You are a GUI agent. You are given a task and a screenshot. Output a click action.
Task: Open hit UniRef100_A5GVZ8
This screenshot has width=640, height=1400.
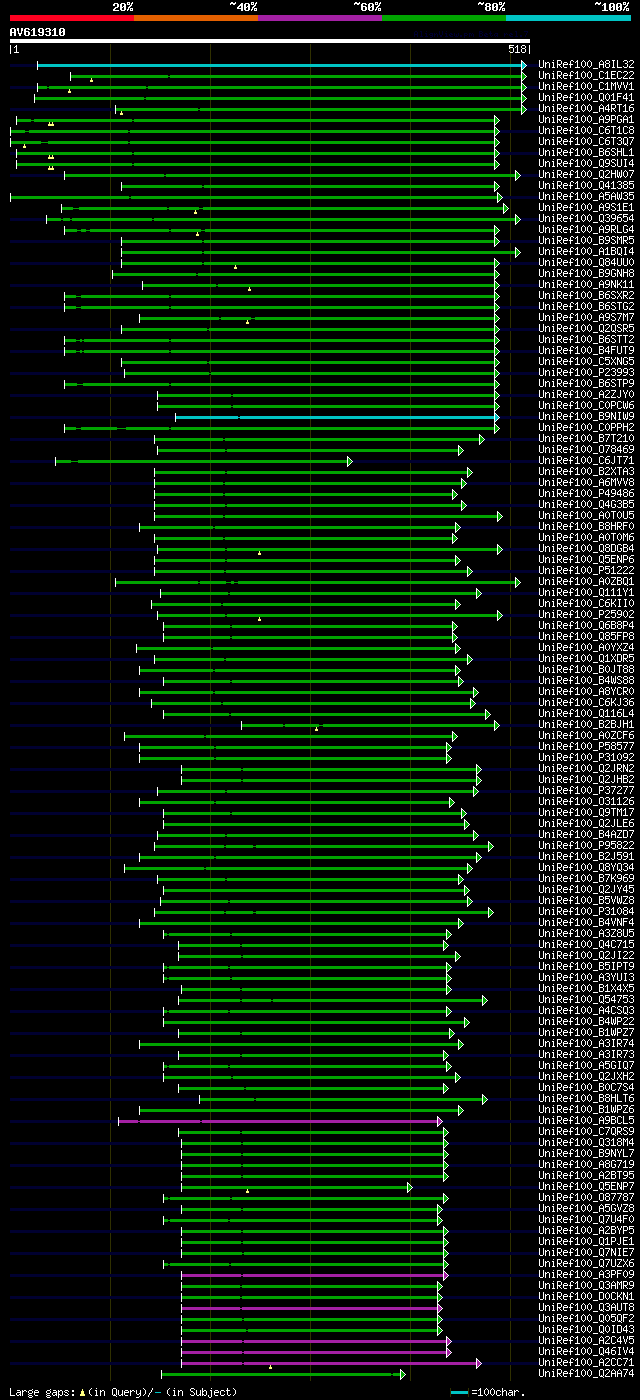pyautogui.click(x=586, y=1209)
